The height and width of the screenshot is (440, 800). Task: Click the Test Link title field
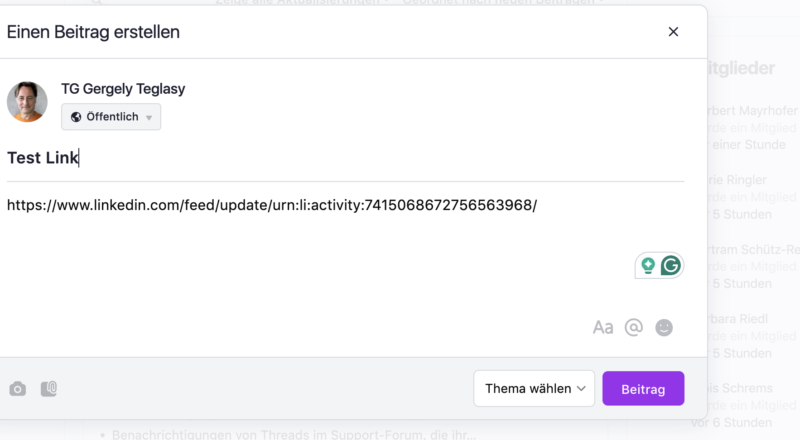[x=43, y=158]
